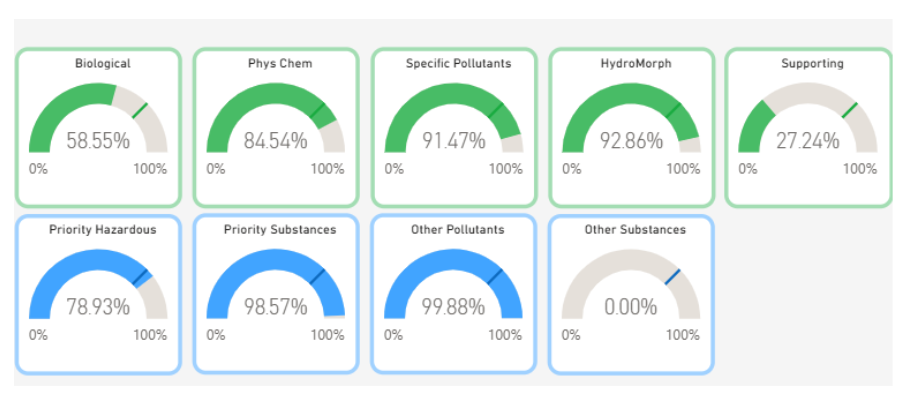The height and width of the screenshot is (406, 915).
Task: Click the Other Pollutants title
Action: (x=458, y=230)
